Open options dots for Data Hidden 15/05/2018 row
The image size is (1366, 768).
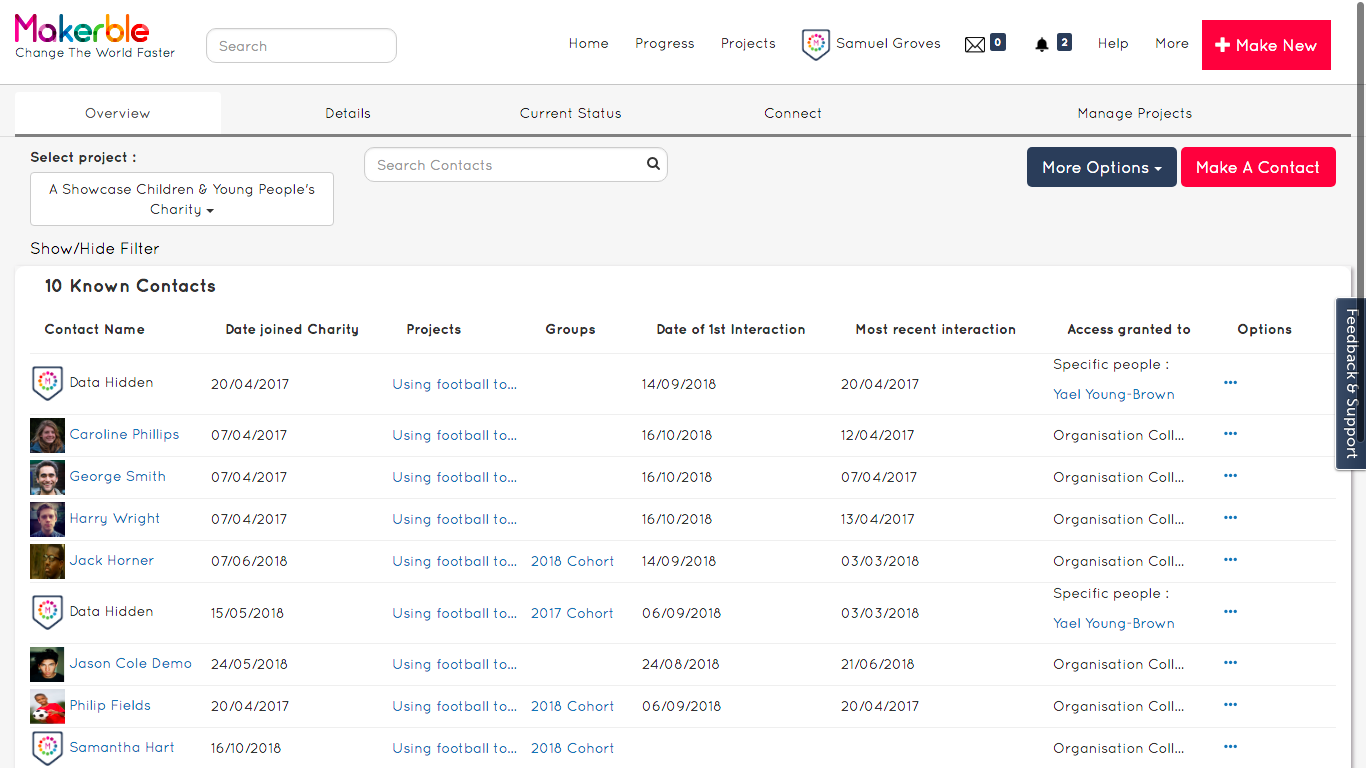click(x=1230, y=612)
